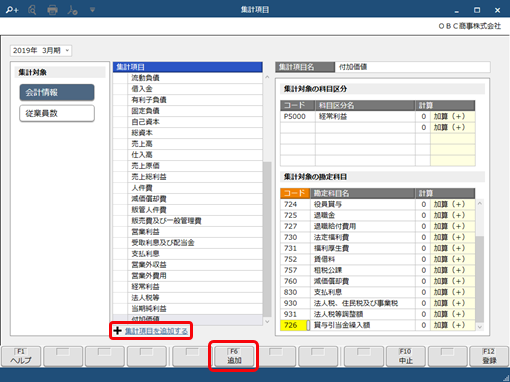Image resolution: width=510 pixels, height=382 pixels.
Task: Select 売上総利益 in the list
Action: tap(188, 177)
